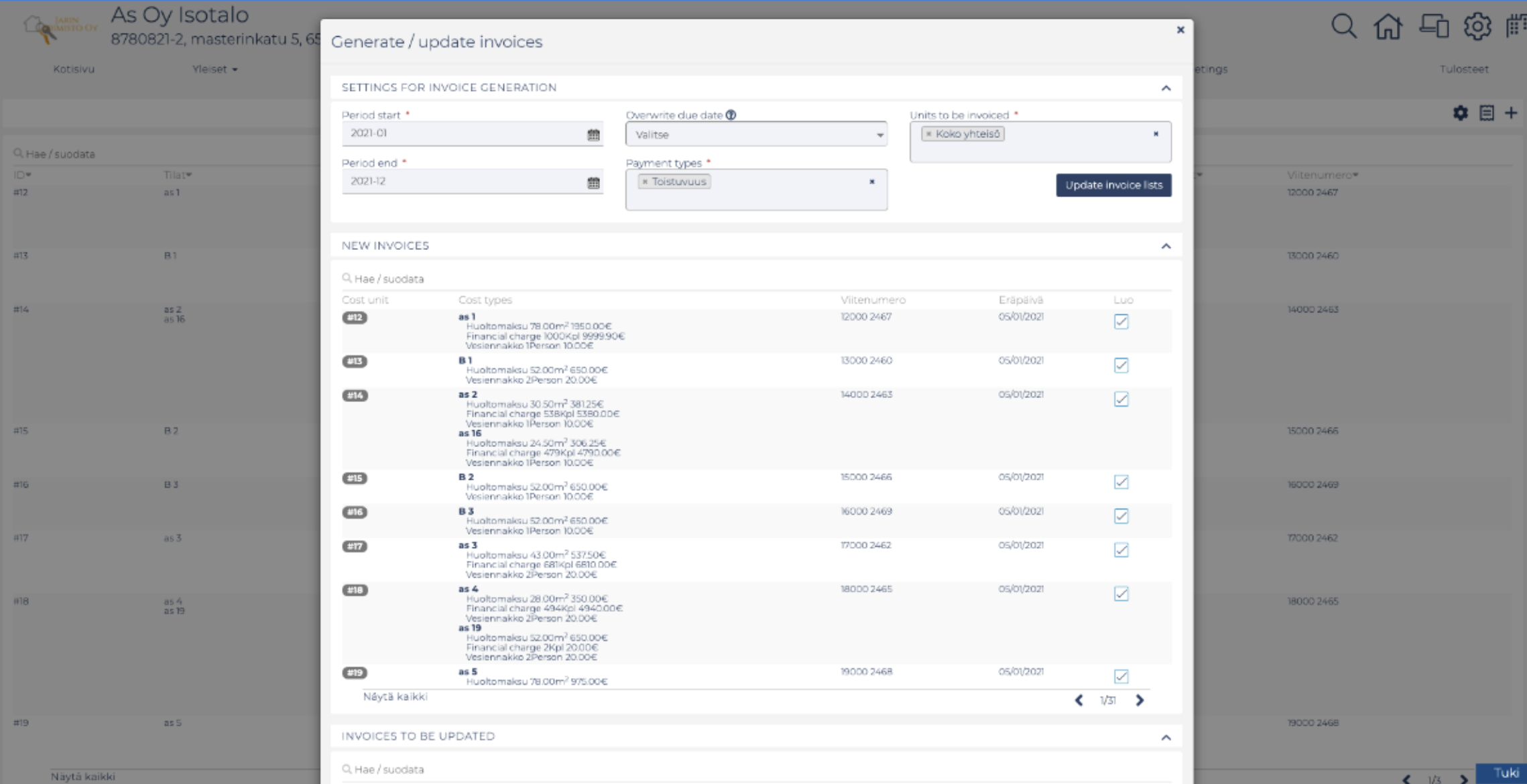Go to home via the house icon

click(1388, 27)
